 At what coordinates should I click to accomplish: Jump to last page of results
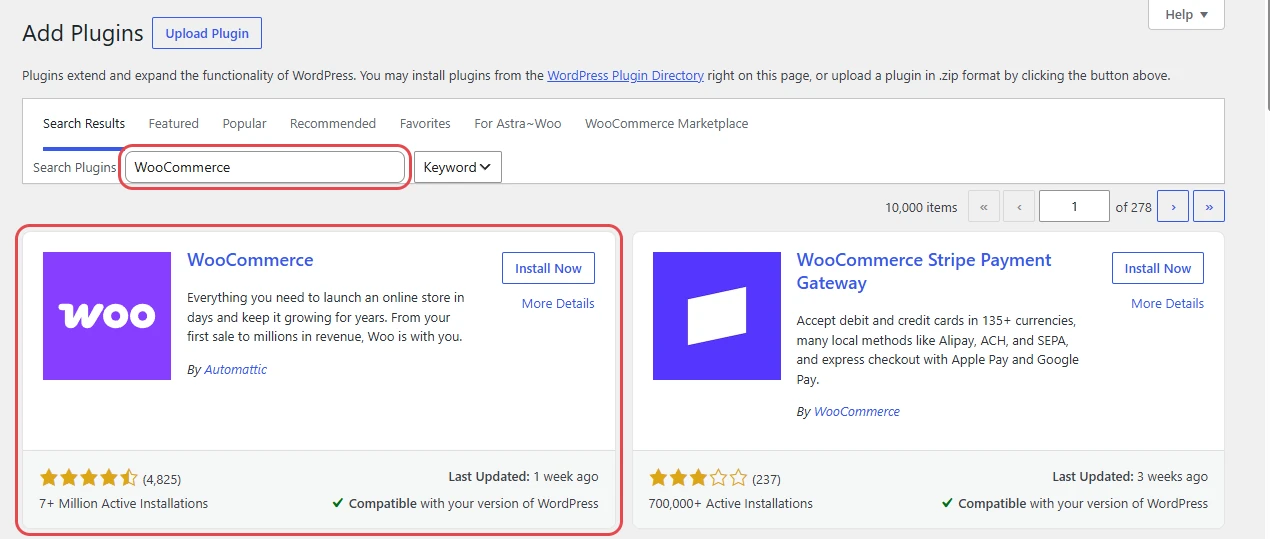(x=1209, y=207)
